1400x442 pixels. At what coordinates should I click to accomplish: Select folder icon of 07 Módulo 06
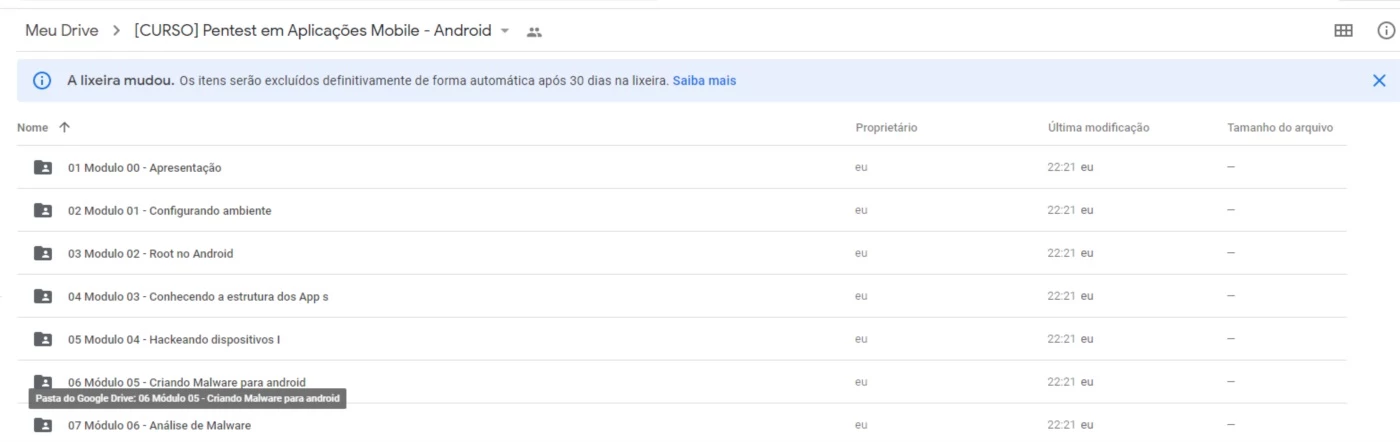click(43, 426)
